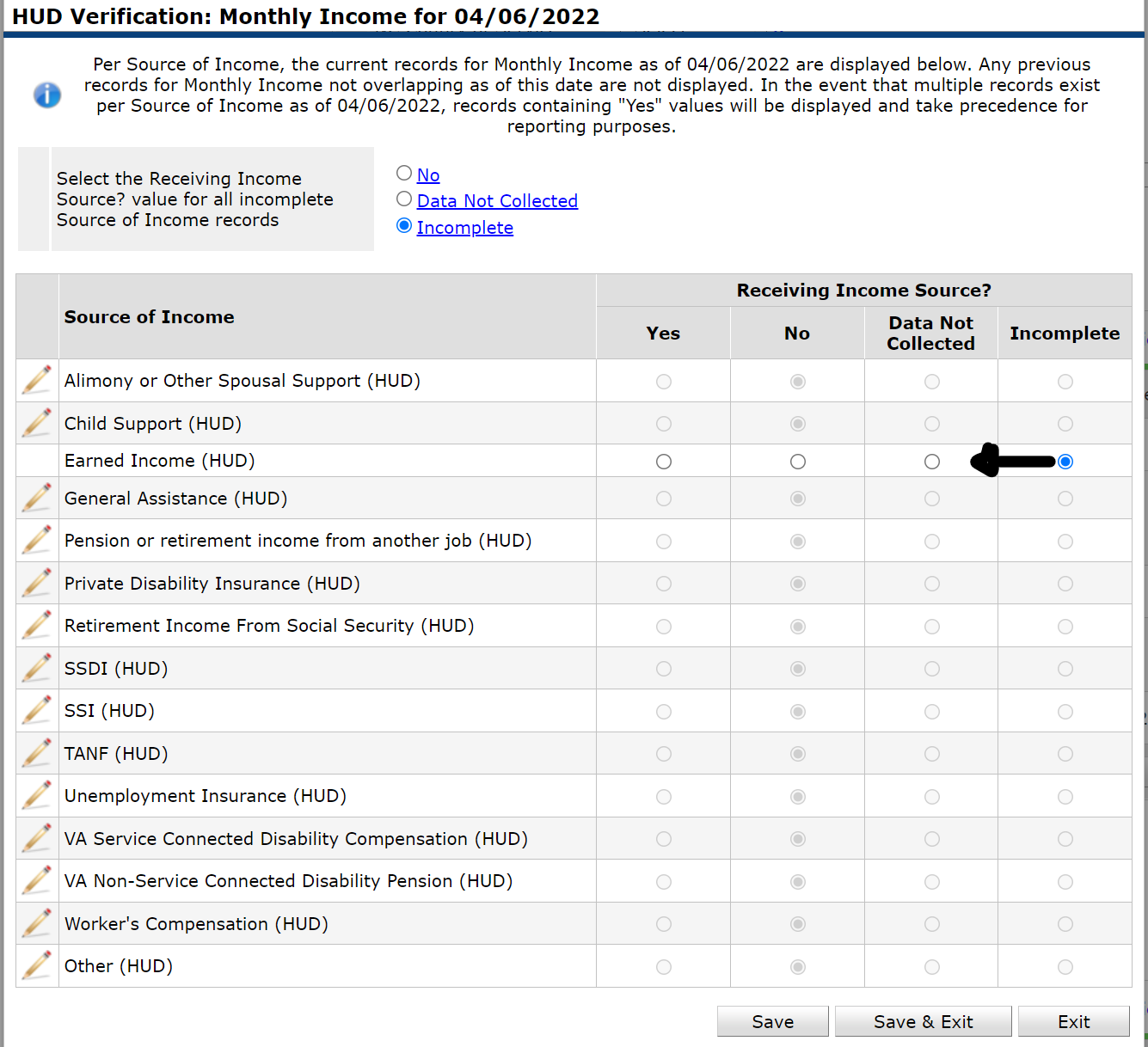Viewport: 1148px width, 1047px height.
Task: Click the edit pencil for TANF (HUD)
Action: (x=36, y=752)
